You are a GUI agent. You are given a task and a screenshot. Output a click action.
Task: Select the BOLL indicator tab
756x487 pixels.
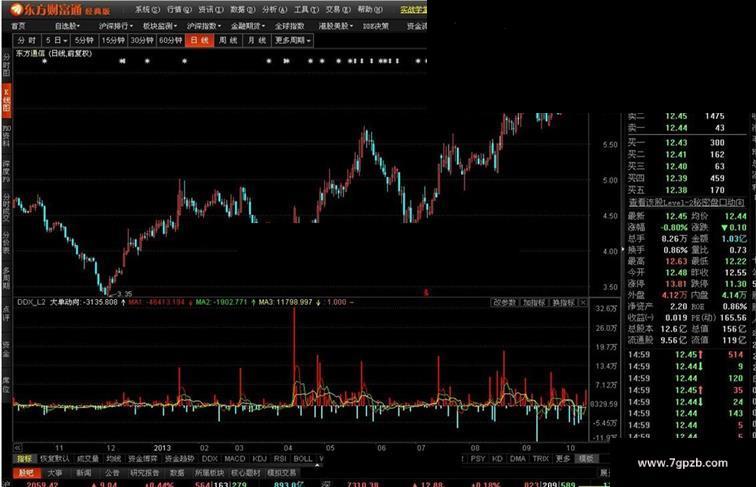(x=303, y=459)
